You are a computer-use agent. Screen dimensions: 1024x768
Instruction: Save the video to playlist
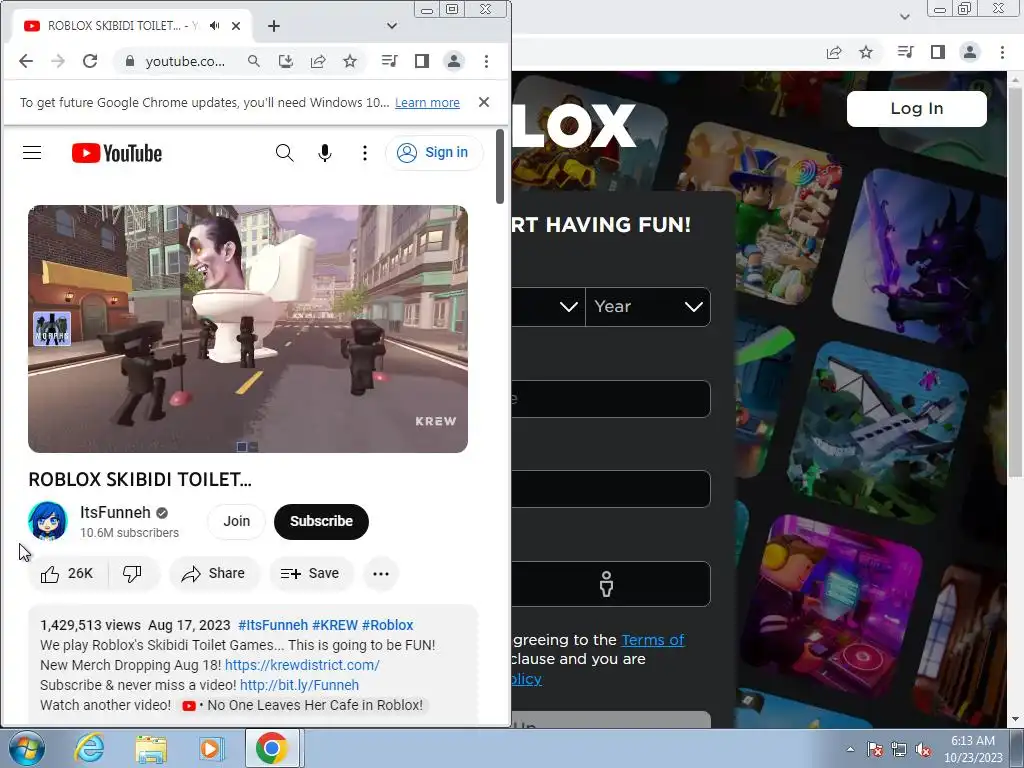311,573
